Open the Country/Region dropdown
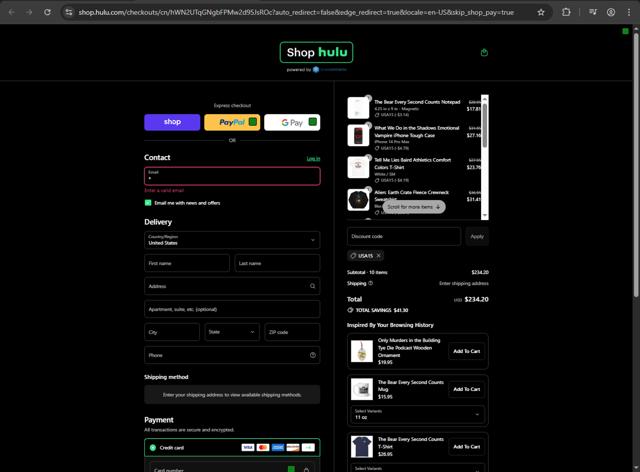This screenshot has height=472, width=640. click(232, 240)
